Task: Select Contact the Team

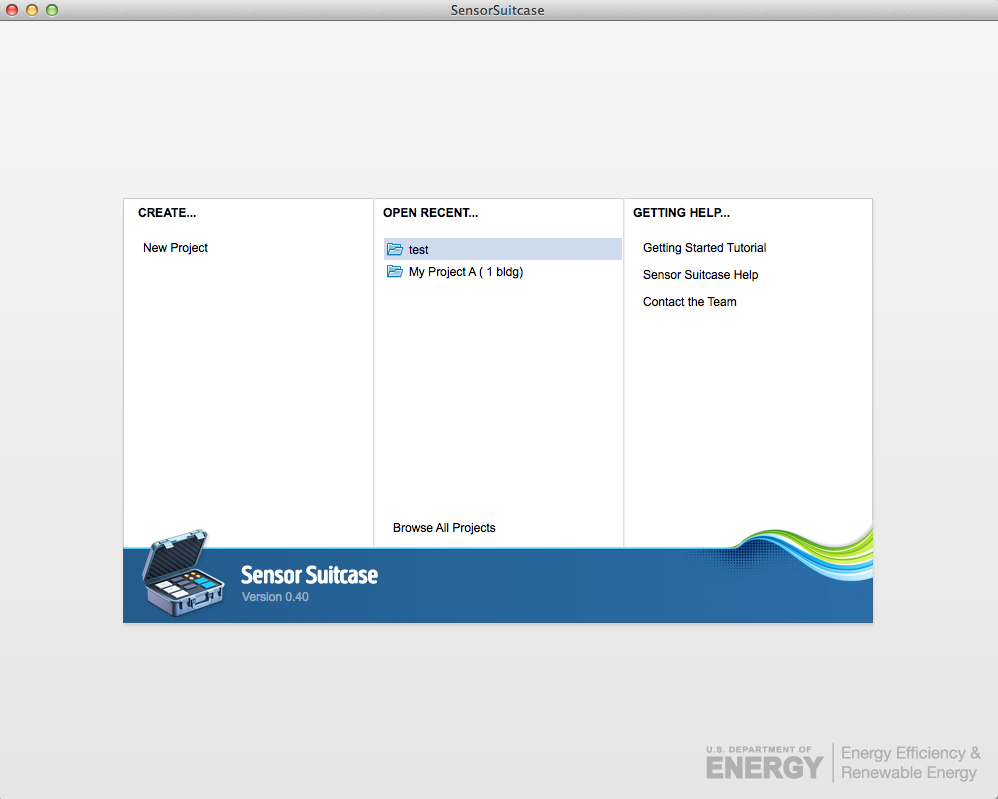Action: (x=689, y=302)
